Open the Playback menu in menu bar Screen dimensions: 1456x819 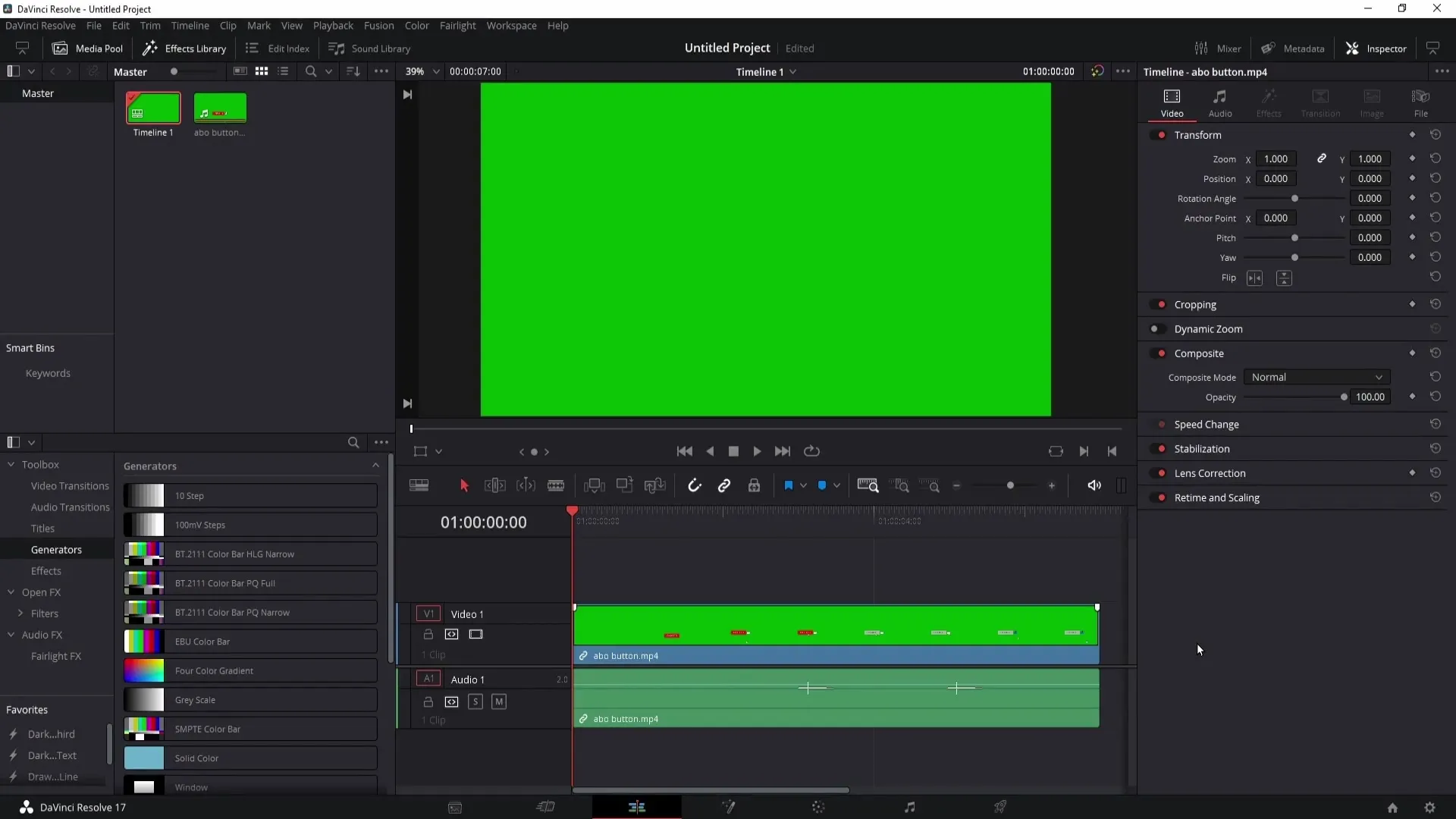point(333,25)
